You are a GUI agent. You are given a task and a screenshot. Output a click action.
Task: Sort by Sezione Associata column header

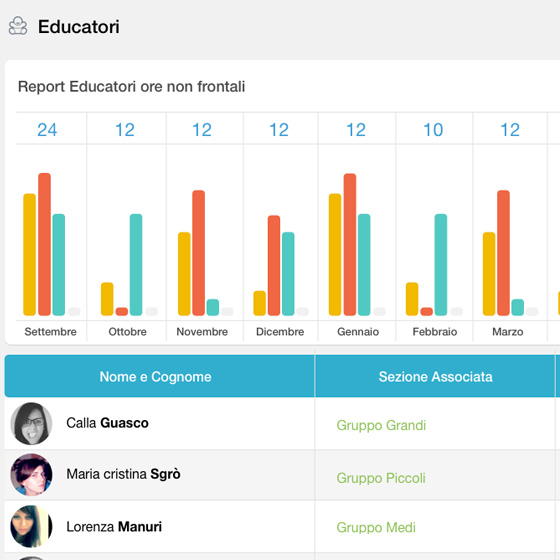pos(435,376)
